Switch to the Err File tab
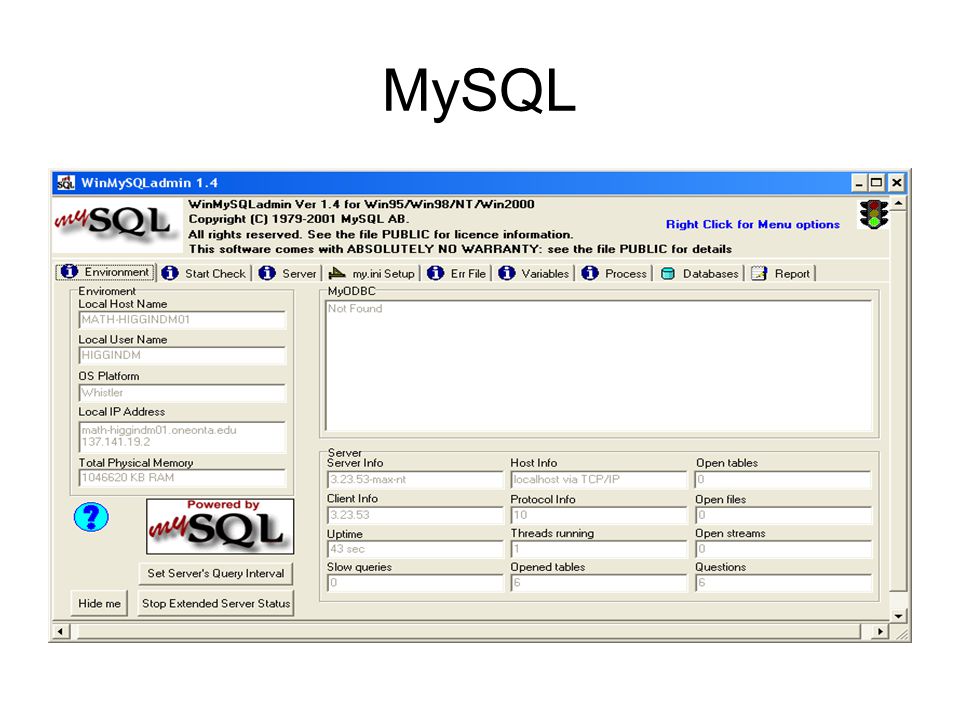Image resolution: width=960 pixels, height=720 pixels. pyautogui.click(x=457, y=273)
